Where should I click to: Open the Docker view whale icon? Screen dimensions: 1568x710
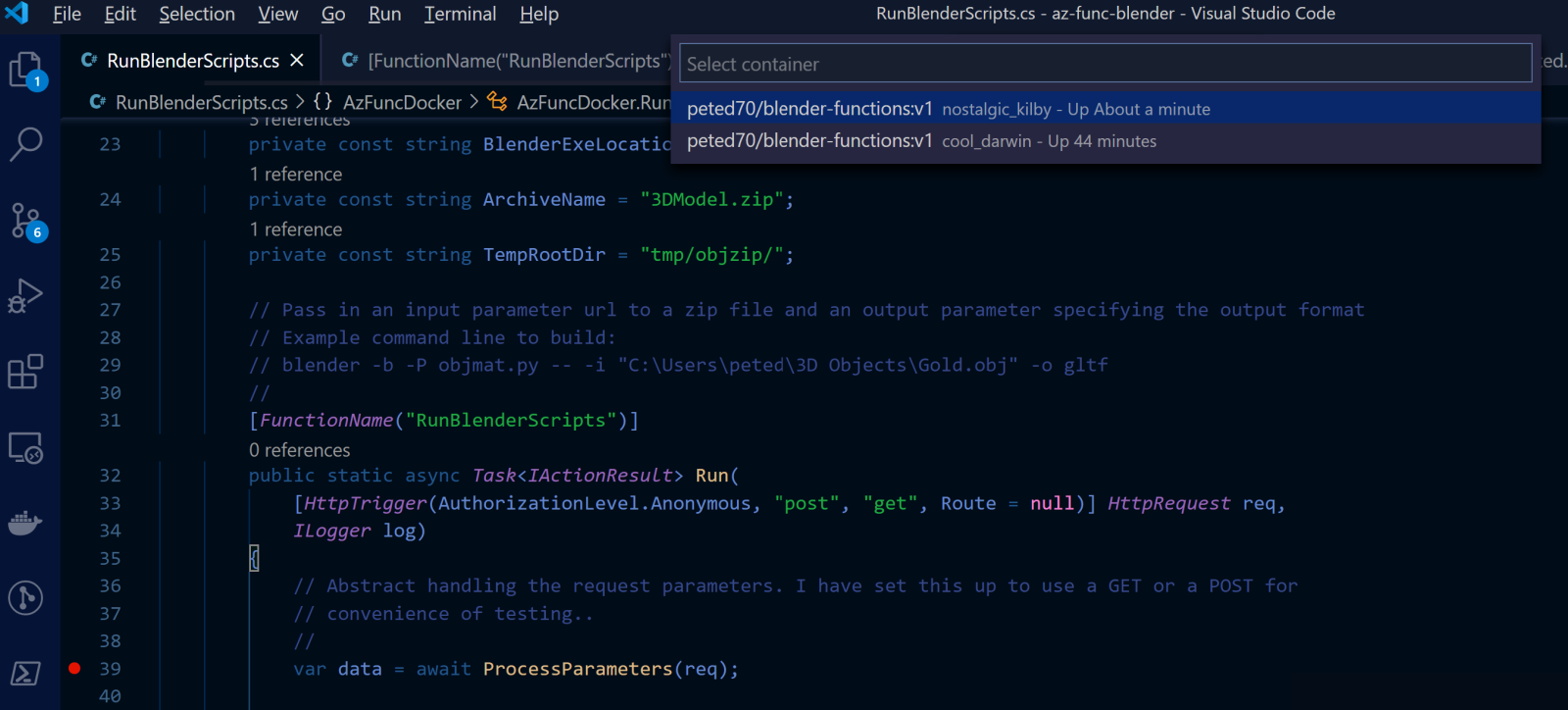point(25,523)
